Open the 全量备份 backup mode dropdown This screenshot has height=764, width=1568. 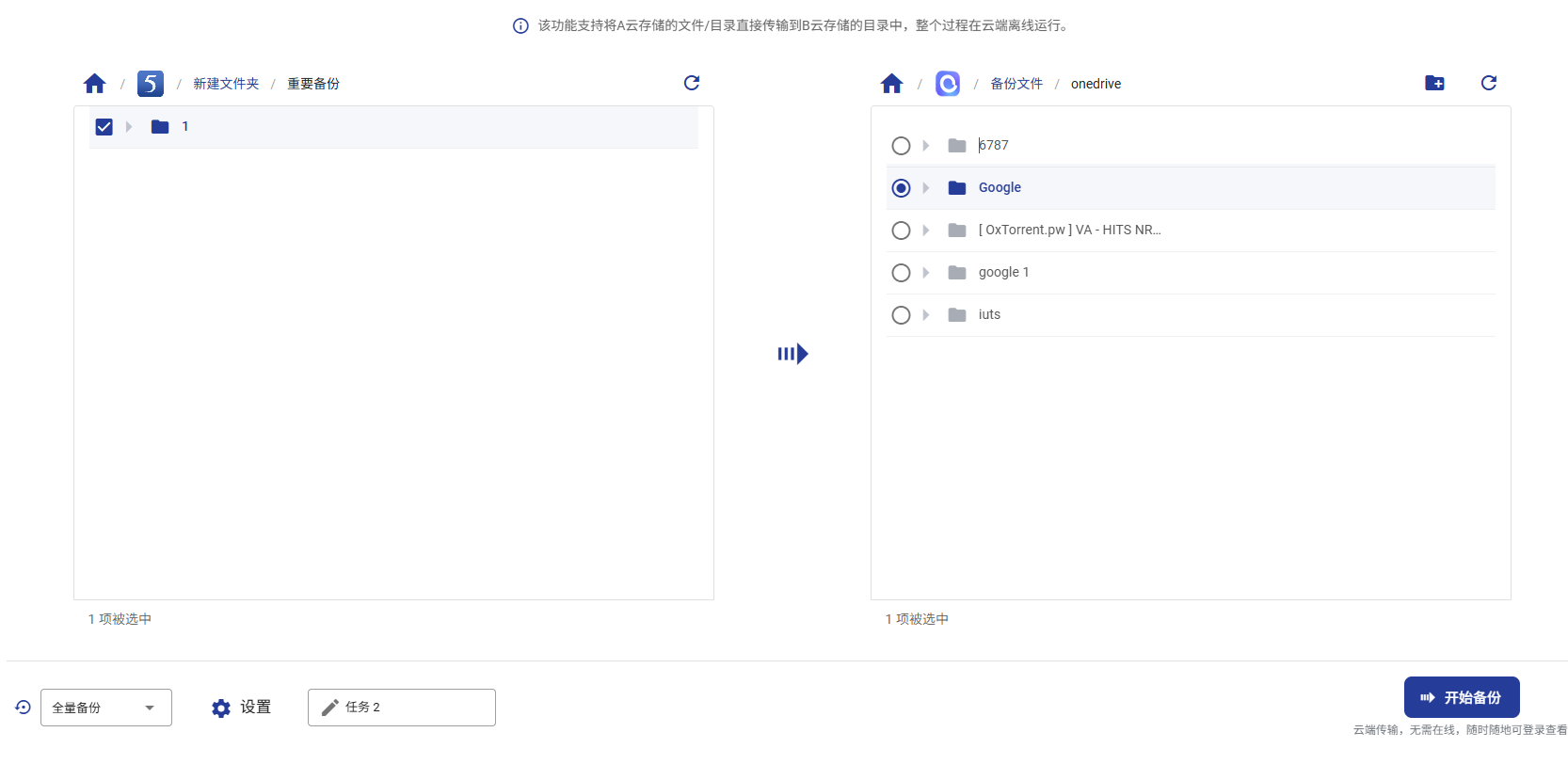(106, 708)
